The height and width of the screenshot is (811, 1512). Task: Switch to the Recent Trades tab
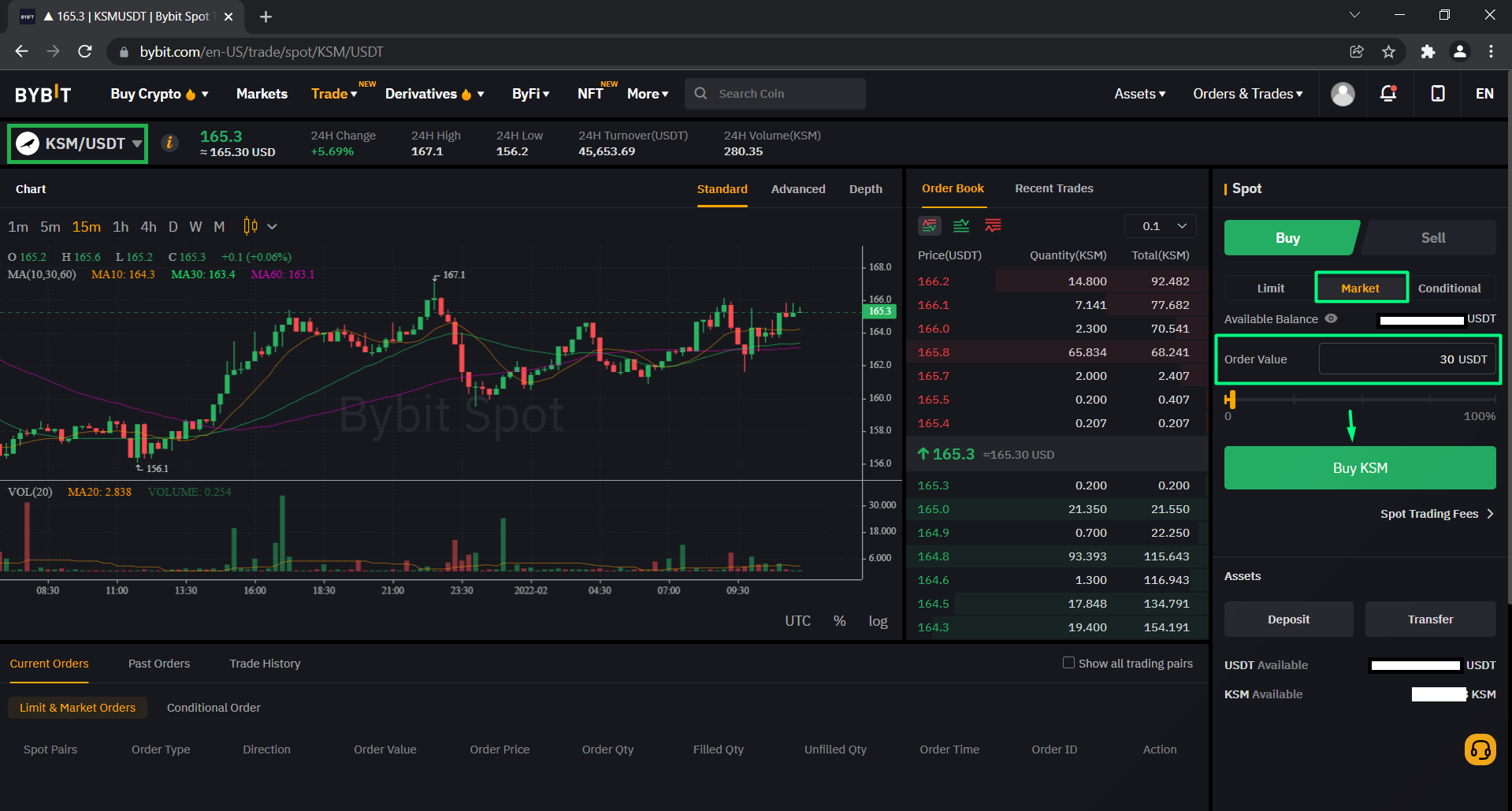1053,188
